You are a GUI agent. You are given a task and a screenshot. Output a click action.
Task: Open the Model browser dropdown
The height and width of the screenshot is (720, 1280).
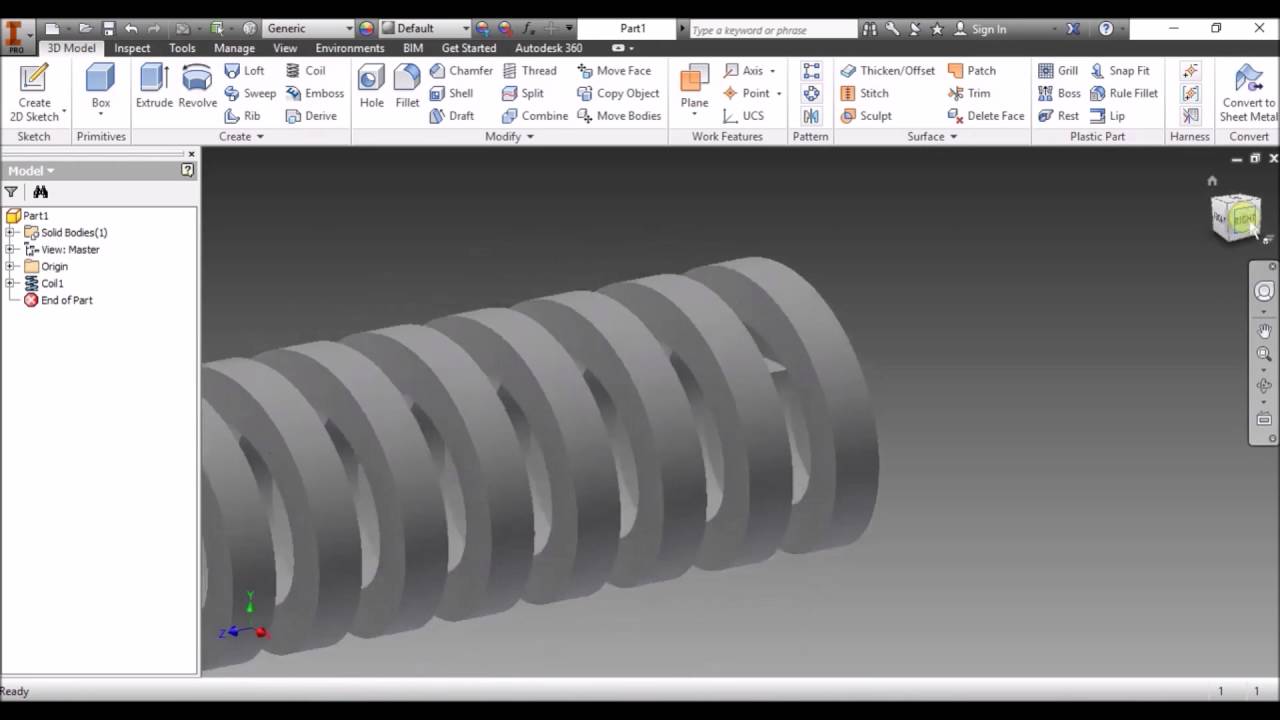tap(31, 170)
